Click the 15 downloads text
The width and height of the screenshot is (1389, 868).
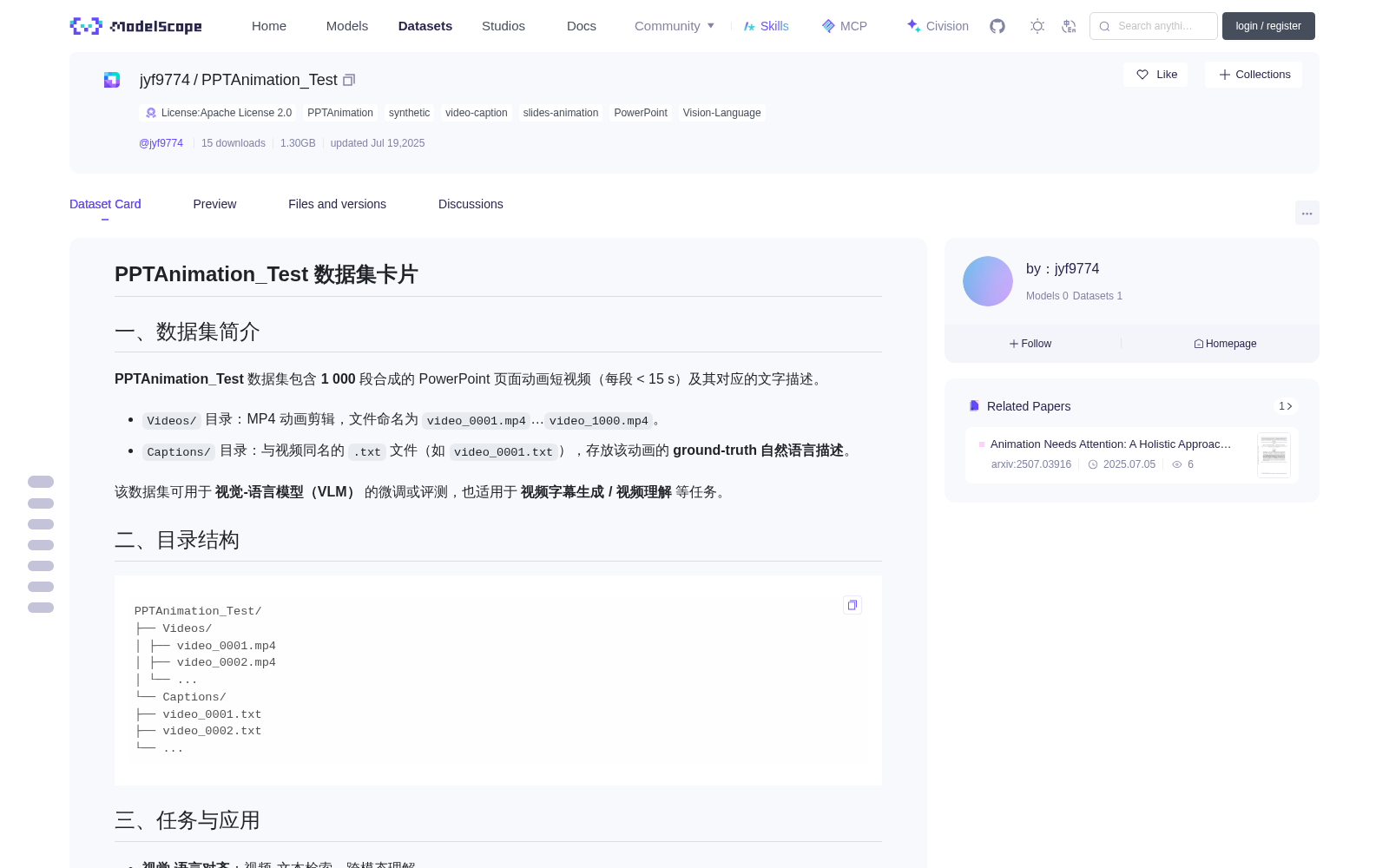tap(234, 143)
